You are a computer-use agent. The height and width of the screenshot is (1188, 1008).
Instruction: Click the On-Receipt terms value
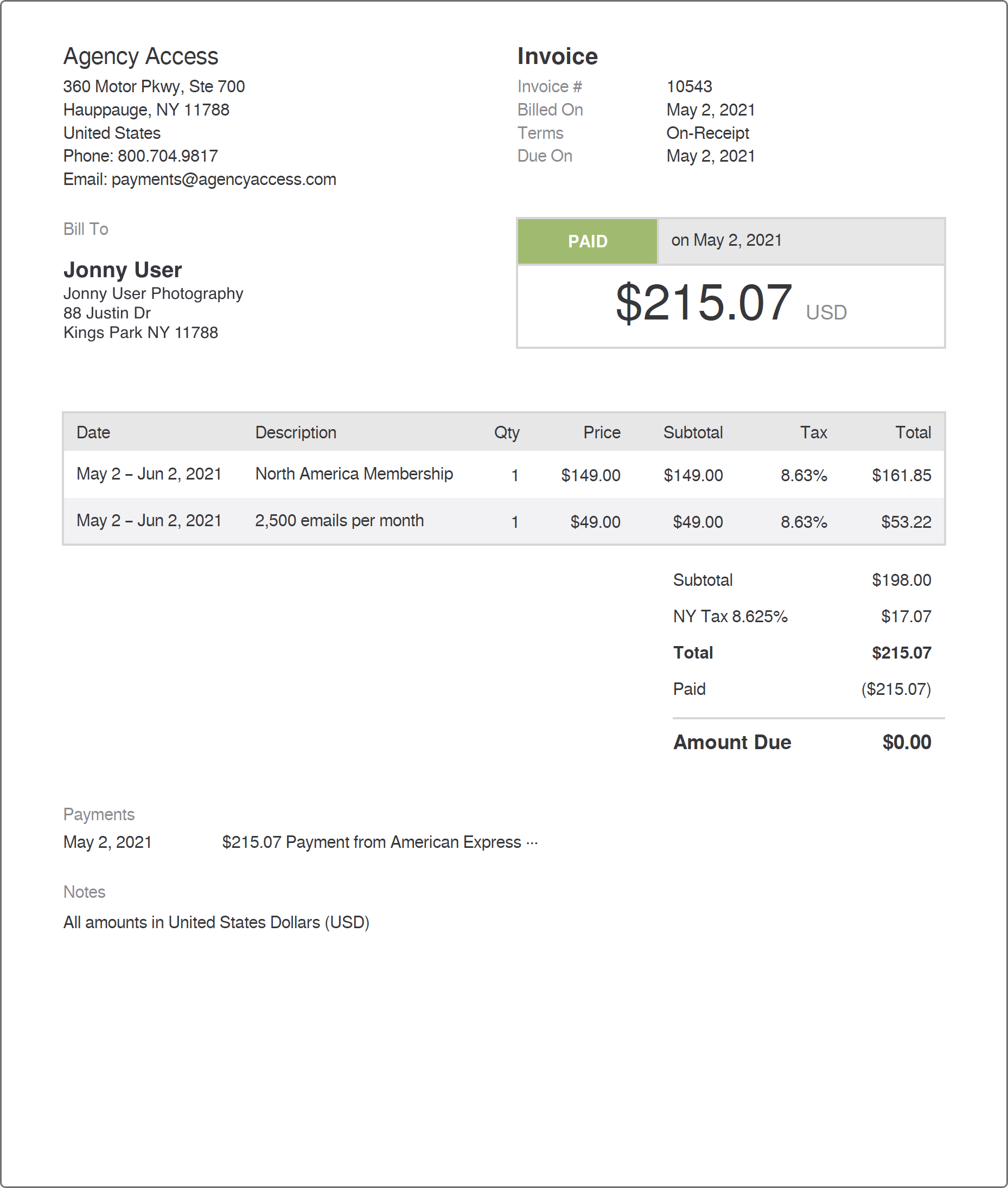point(707,133)
